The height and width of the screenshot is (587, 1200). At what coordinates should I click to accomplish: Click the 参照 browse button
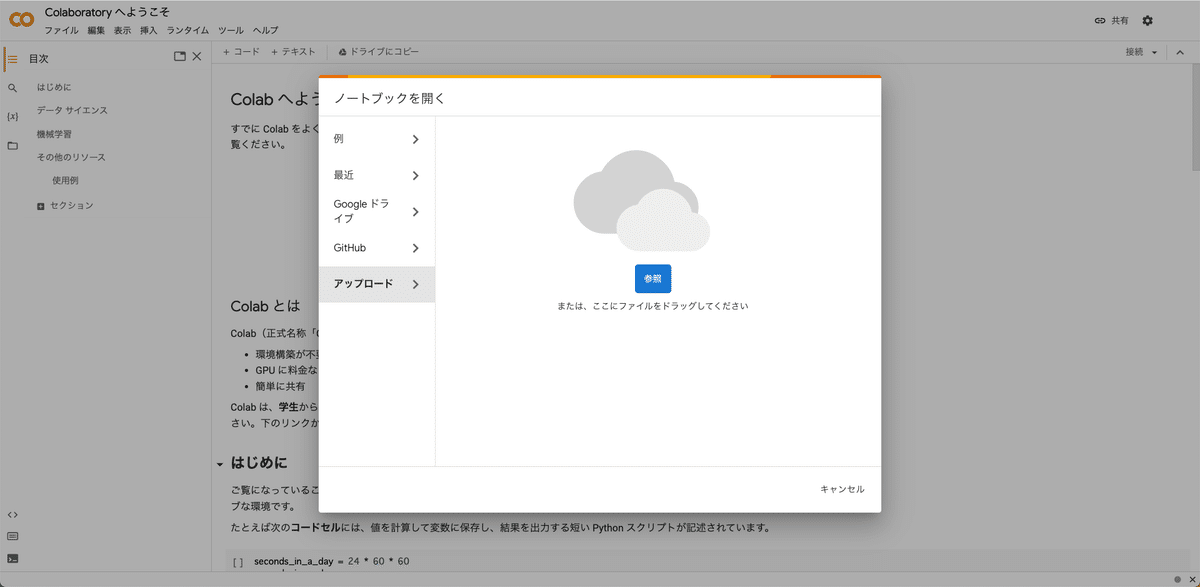(653, 279)
